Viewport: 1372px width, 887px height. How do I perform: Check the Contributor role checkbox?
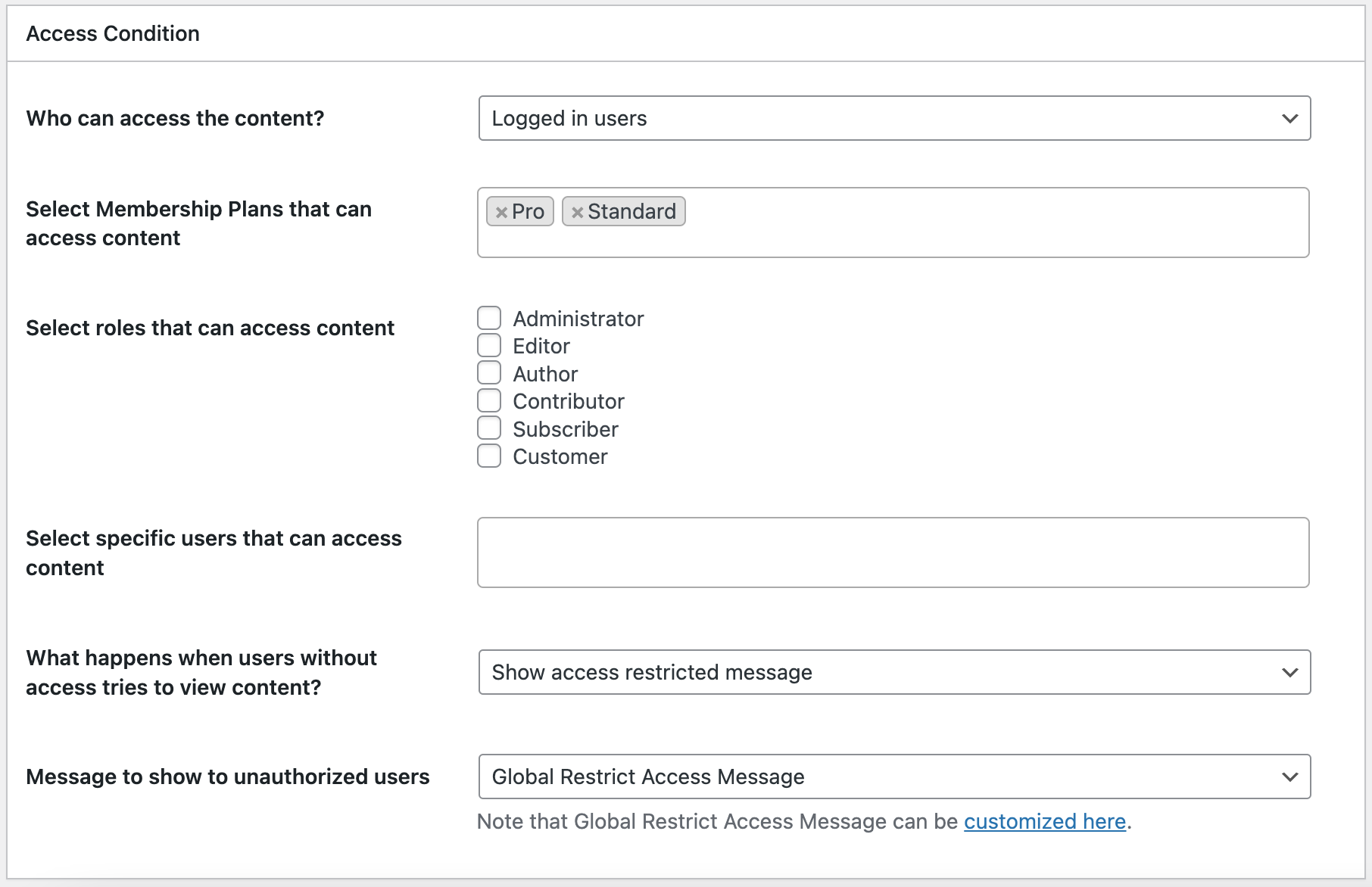tap(489, 400)
